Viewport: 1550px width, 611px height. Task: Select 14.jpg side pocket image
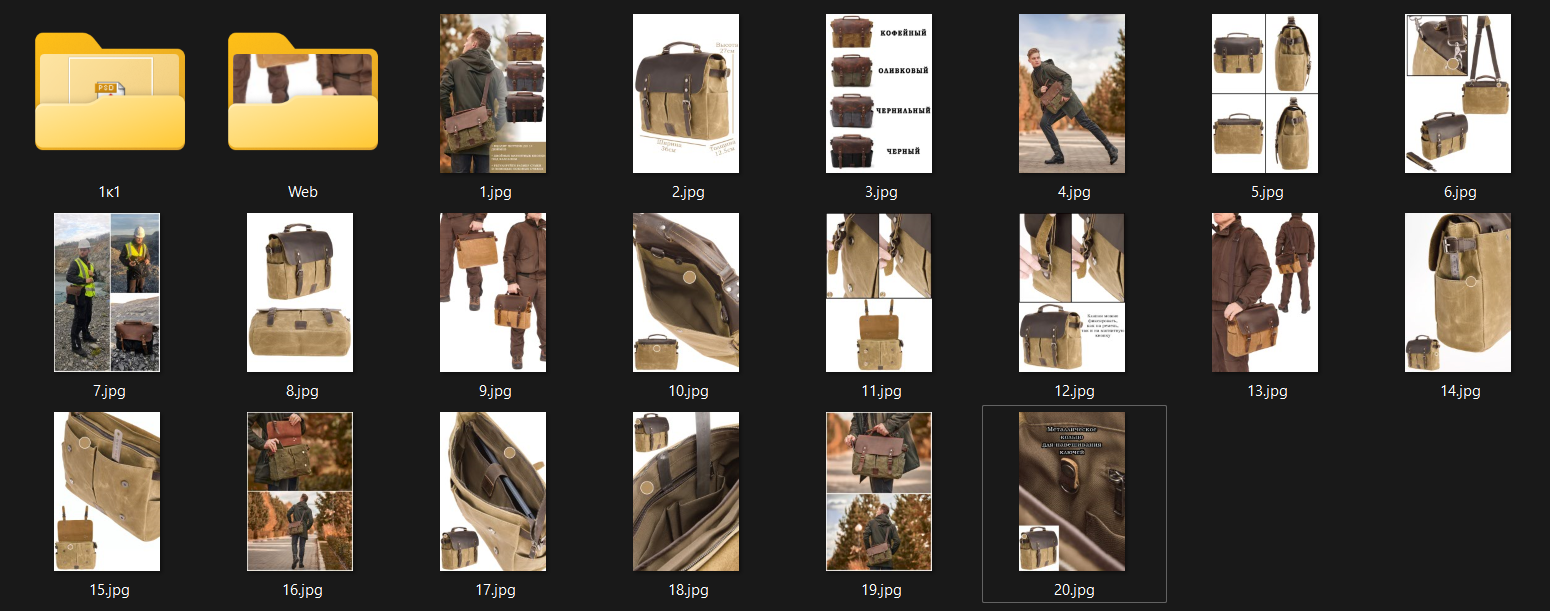coord(1458,292)
